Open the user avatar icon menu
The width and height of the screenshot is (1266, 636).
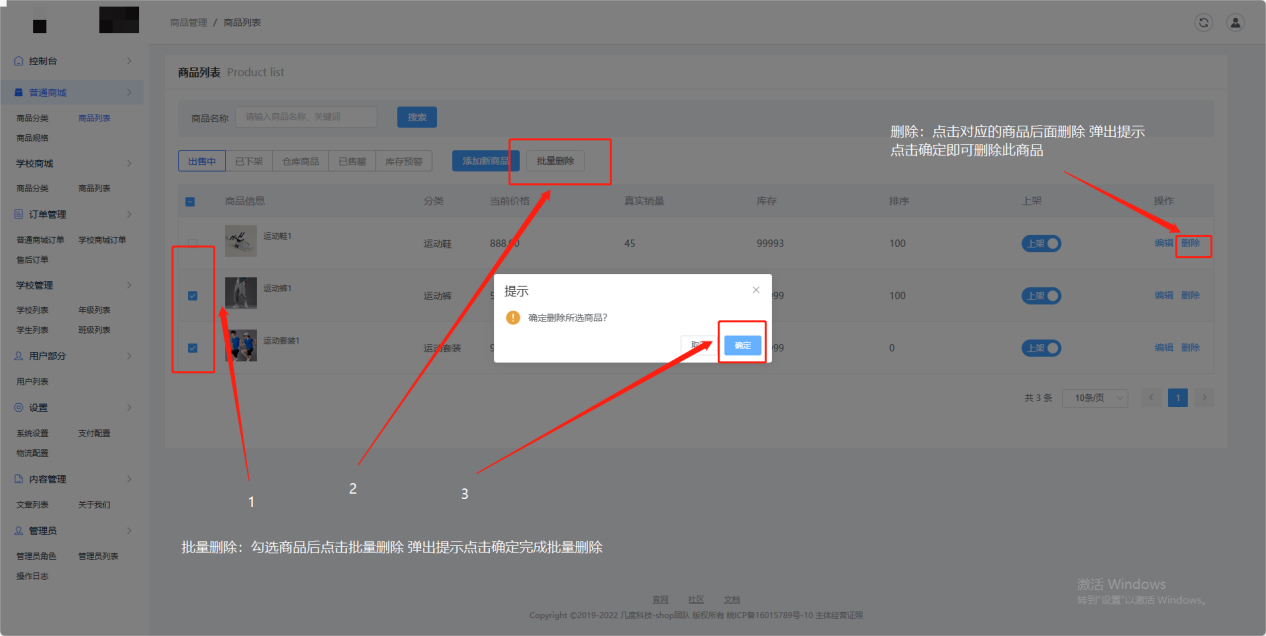[x=1236, y=22]
